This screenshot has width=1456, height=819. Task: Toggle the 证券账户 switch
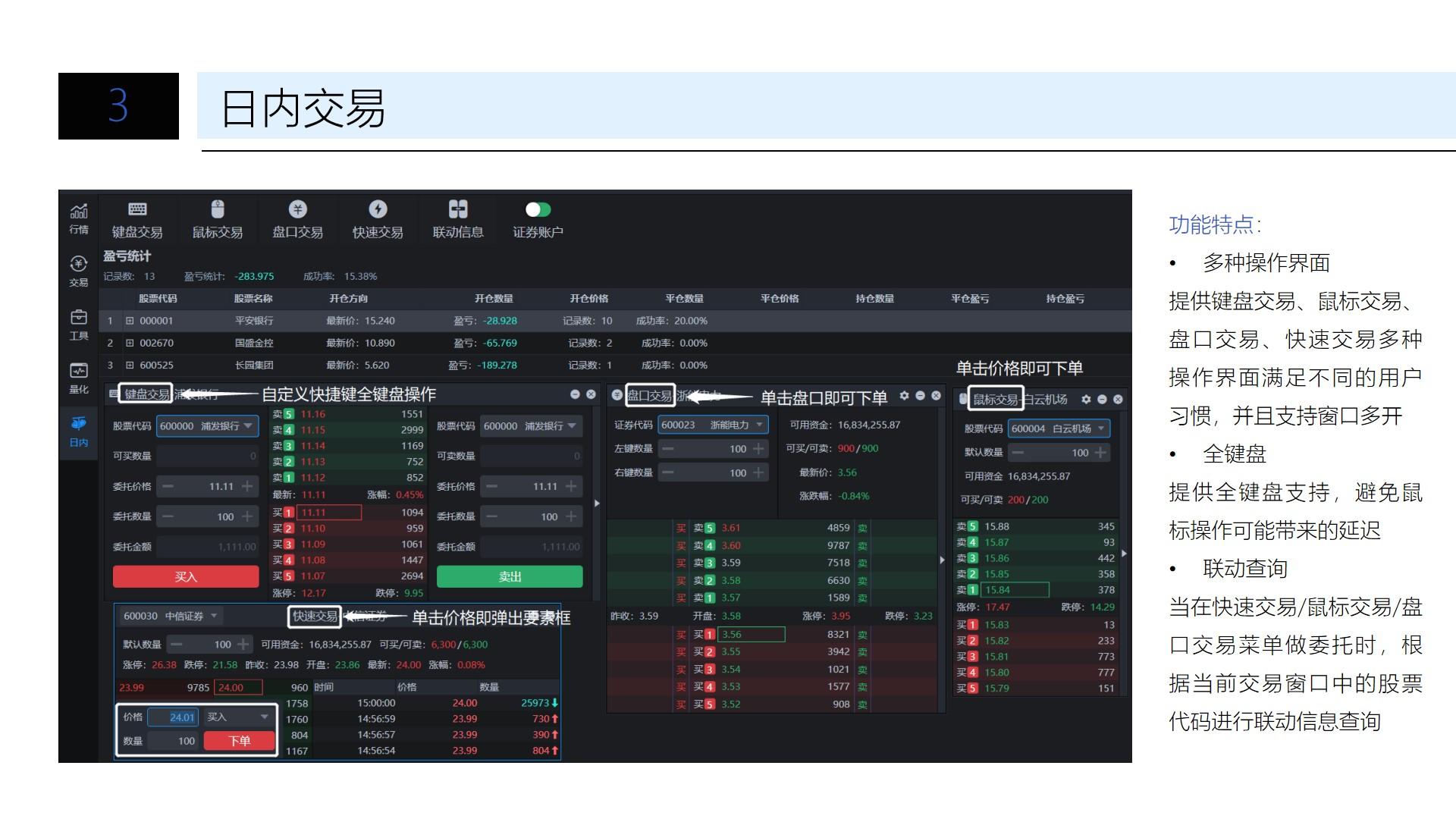pyautogui.click(x=538, y=209)
